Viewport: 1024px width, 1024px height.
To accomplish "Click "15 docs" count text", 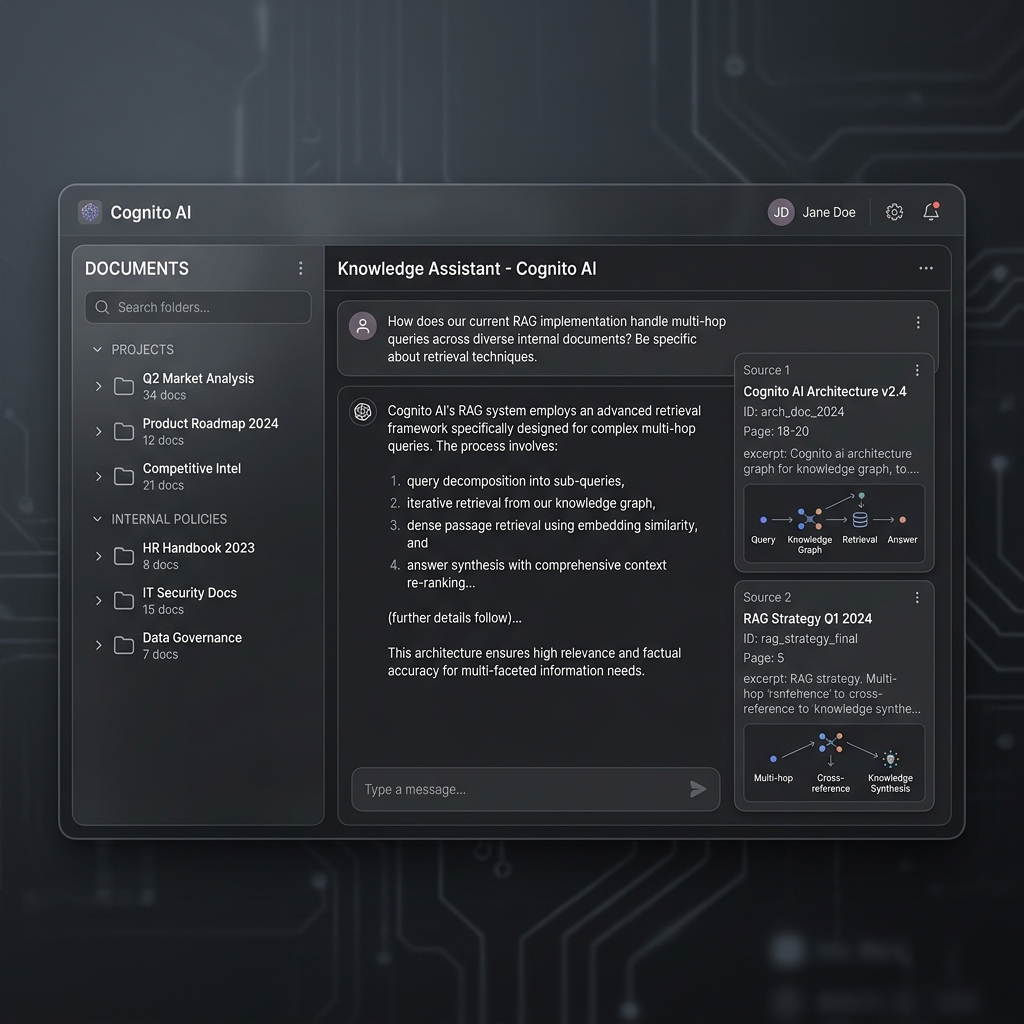I will click(163, 609).
